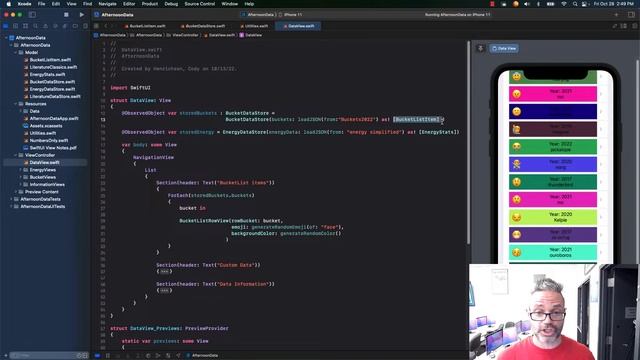Show the Symbol navigator tab
640x360 pixels.
coord(25,26)
